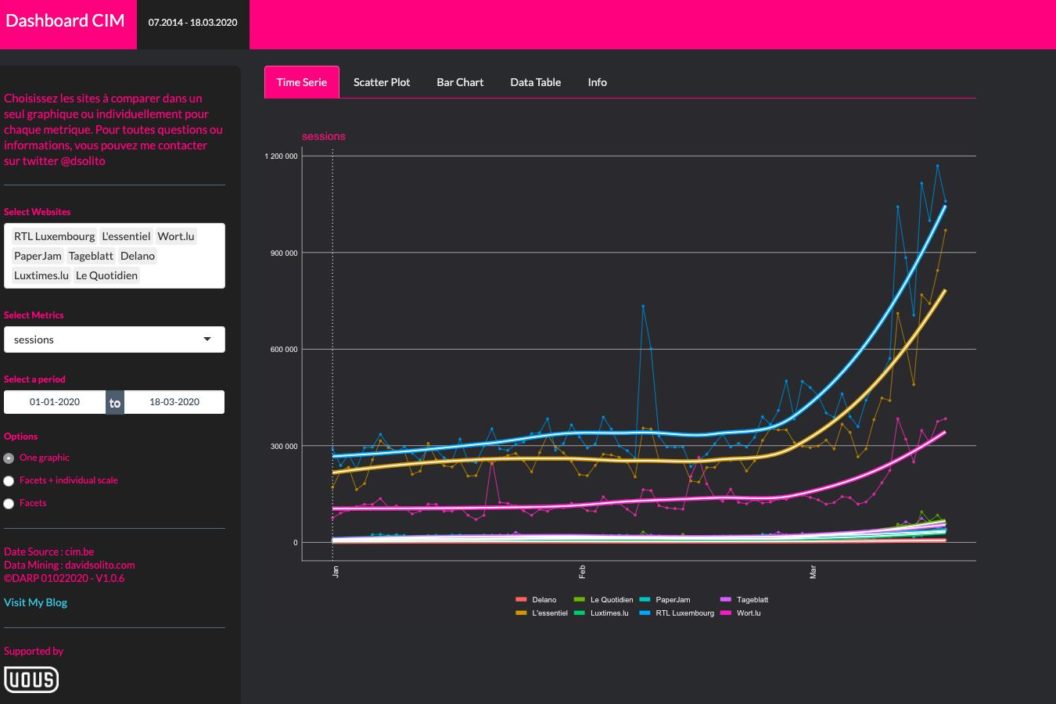
Task: Choose Facets + individual scale option
Action: (9, 481)
